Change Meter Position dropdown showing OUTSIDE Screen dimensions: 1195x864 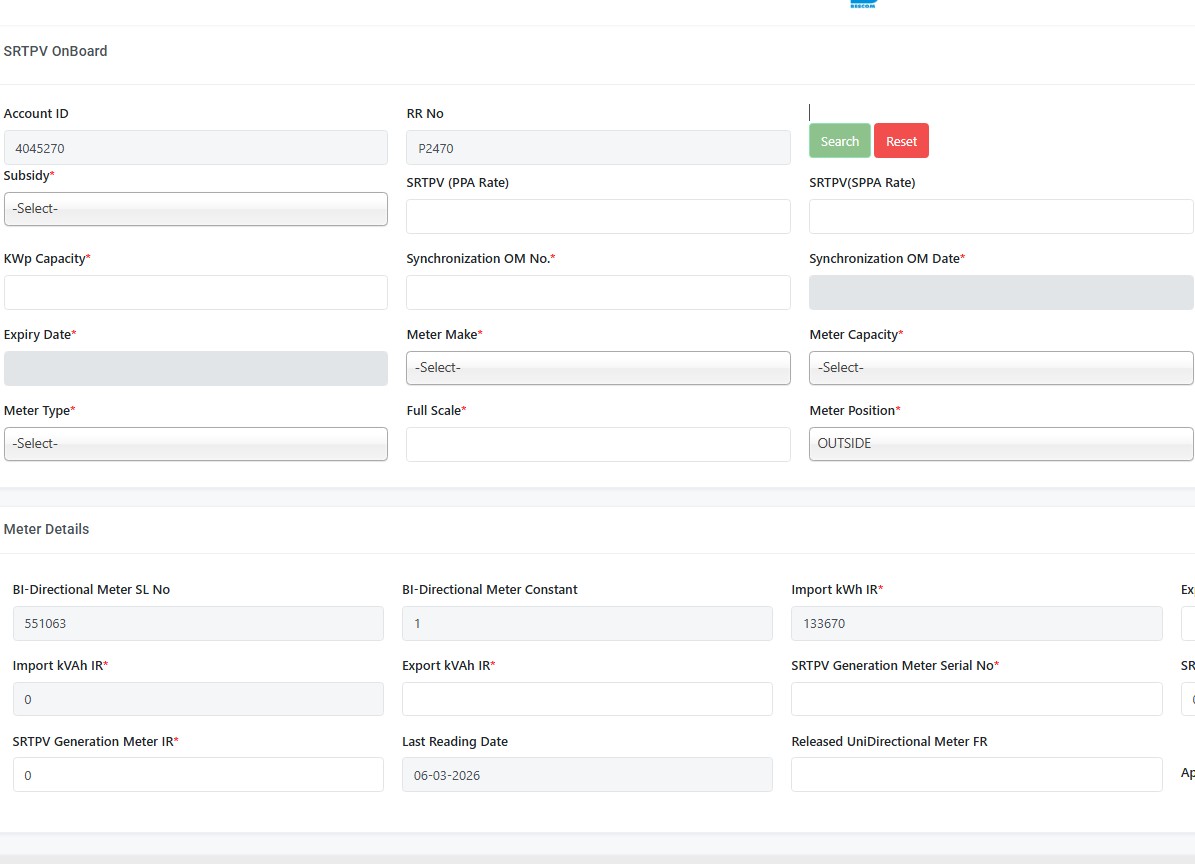click(x=1000, y=444)
